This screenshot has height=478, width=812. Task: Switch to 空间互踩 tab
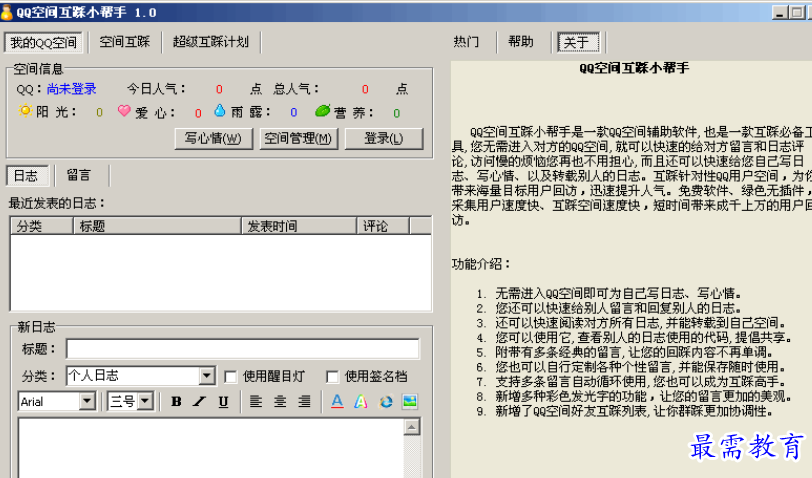(125, 42)
